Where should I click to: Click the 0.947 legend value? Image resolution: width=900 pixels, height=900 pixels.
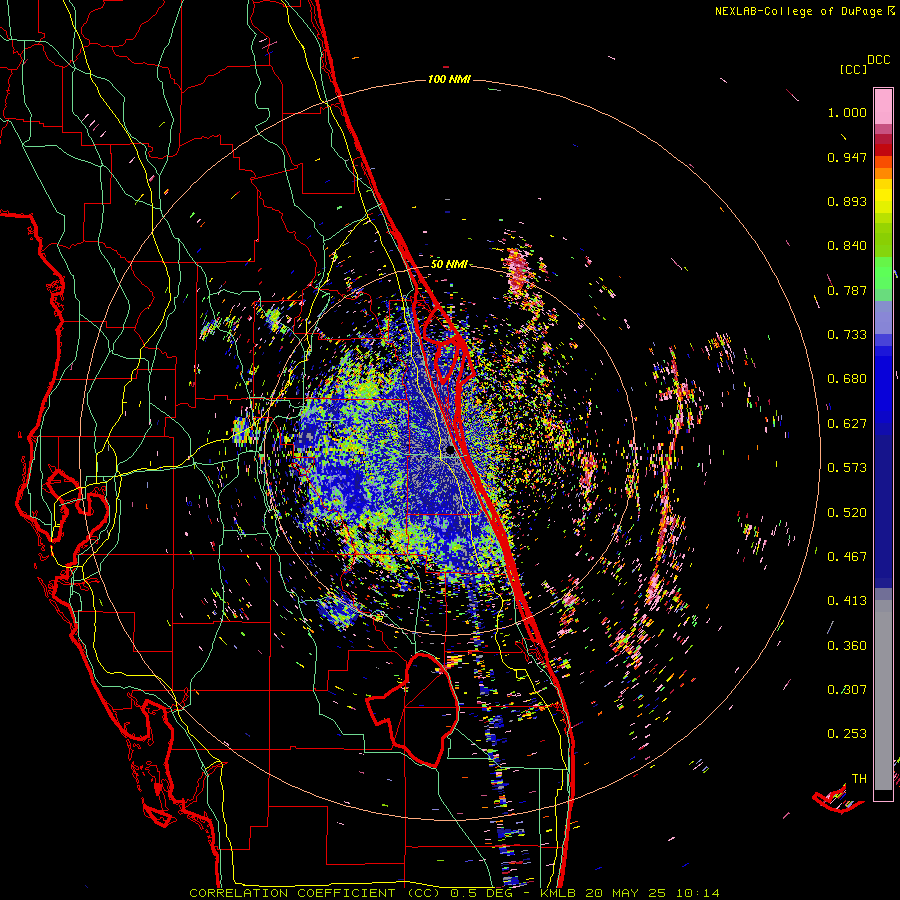click(847, 157)
